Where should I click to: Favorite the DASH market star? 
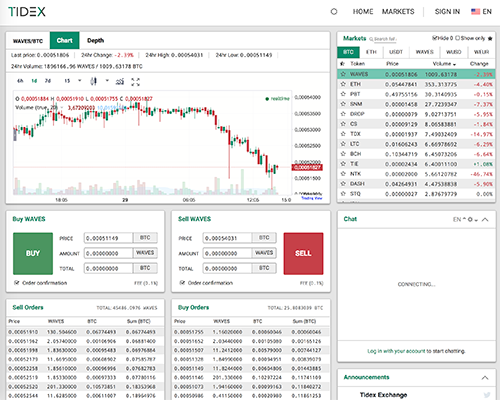tap(343, 184)
